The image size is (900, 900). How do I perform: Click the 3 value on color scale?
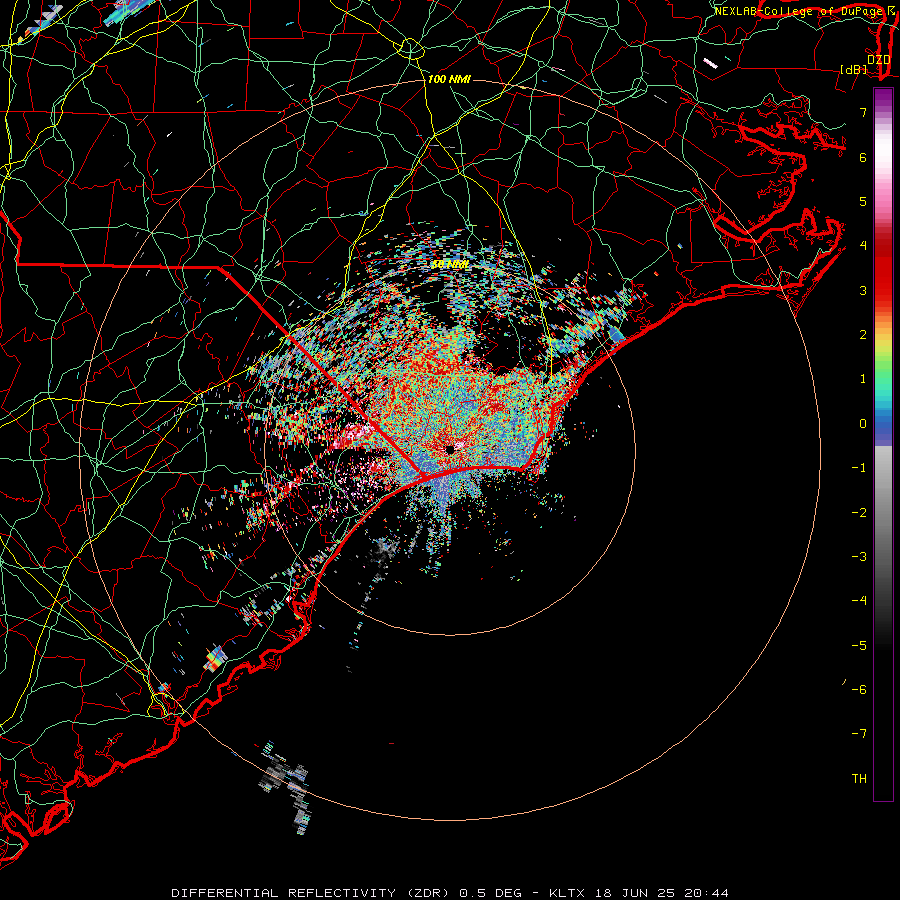(x=863, y=290)
